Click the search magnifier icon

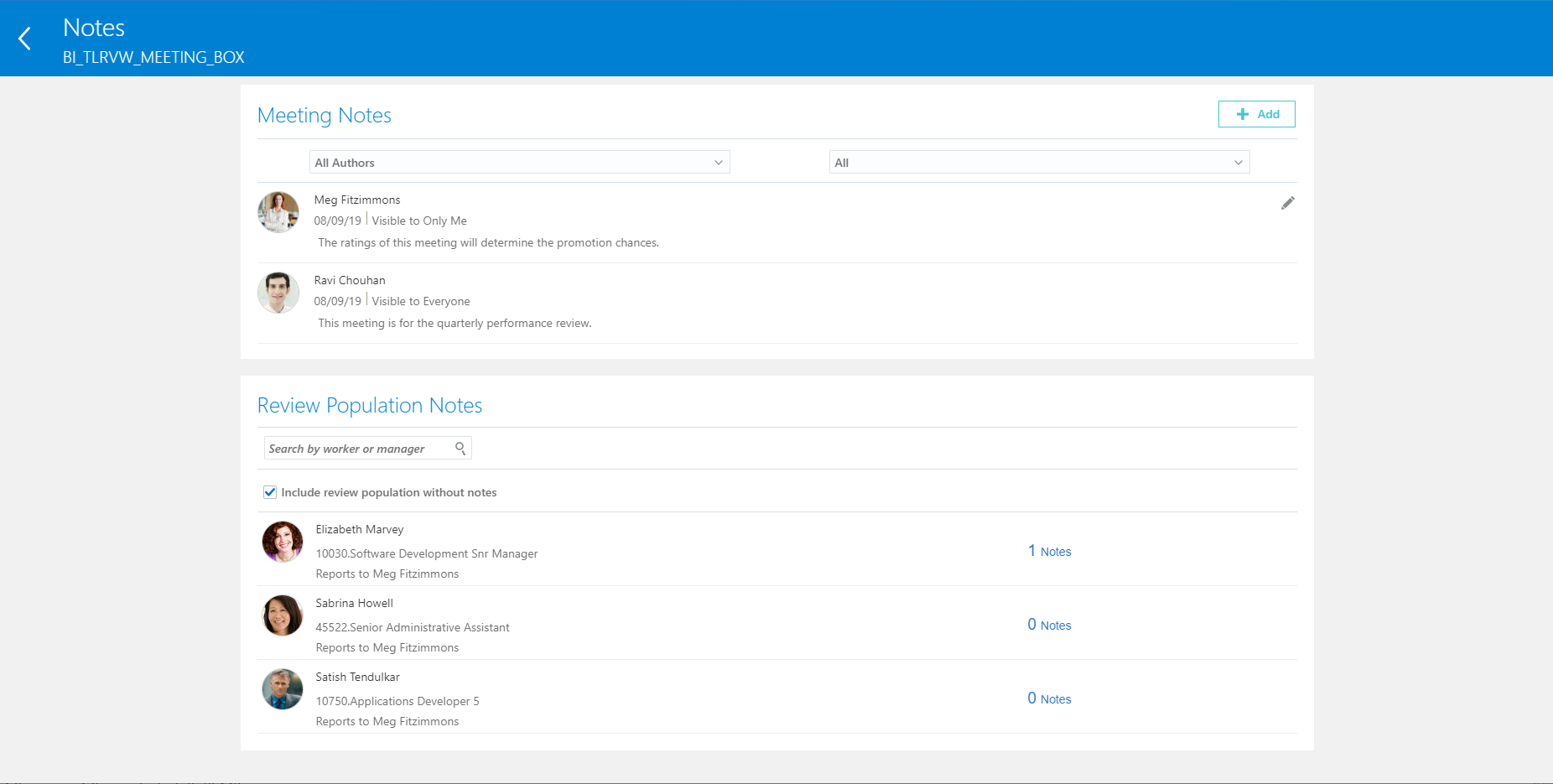point(460,449)
